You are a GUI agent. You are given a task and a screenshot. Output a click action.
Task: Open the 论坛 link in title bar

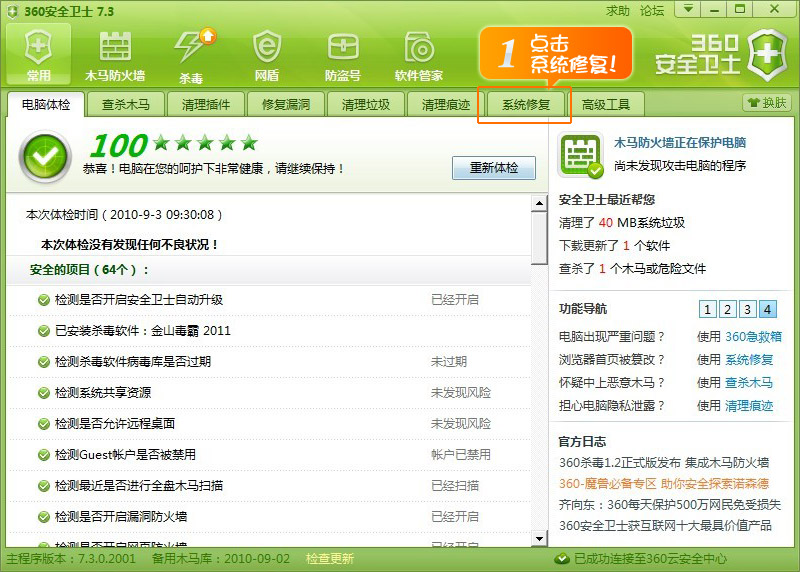(x=652, y=11)
